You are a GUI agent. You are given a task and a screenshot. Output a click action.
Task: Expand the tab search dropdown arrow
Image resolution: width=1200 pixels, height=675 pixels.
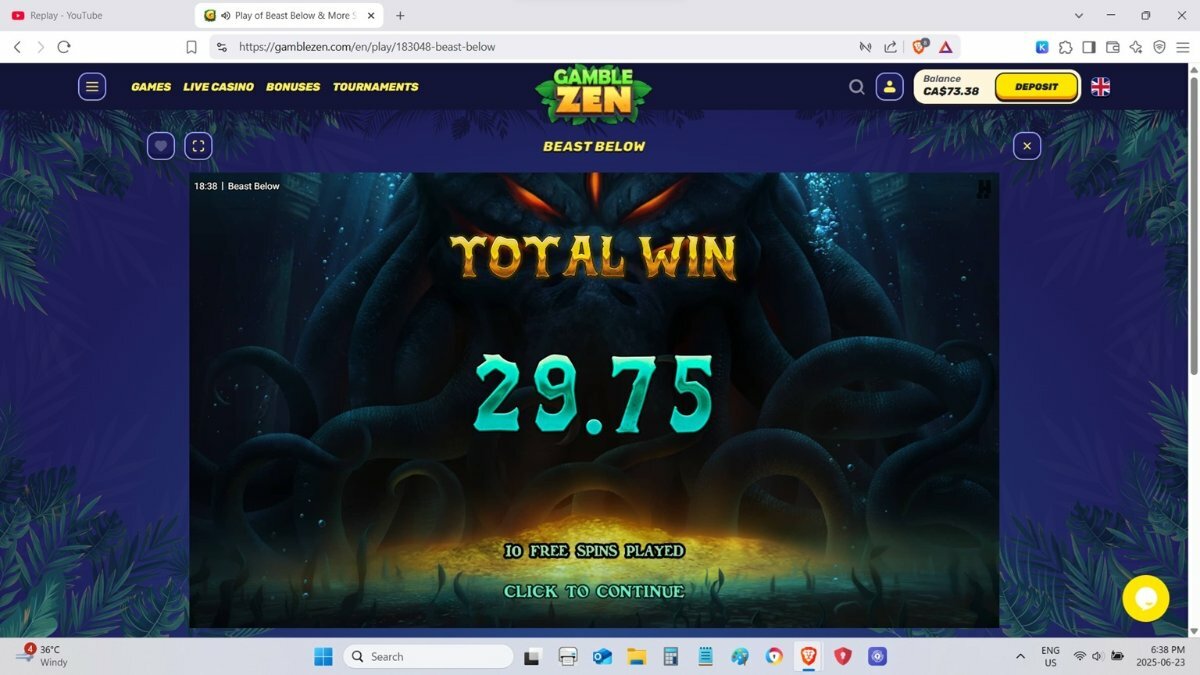tap(1079, 16)
